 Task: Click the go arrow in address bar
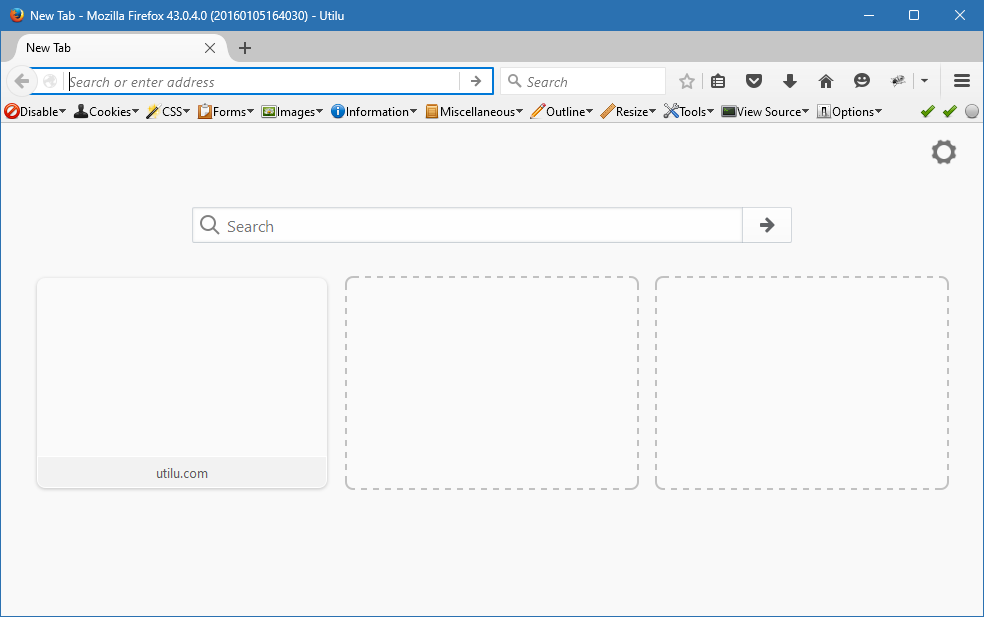[476, 81]
